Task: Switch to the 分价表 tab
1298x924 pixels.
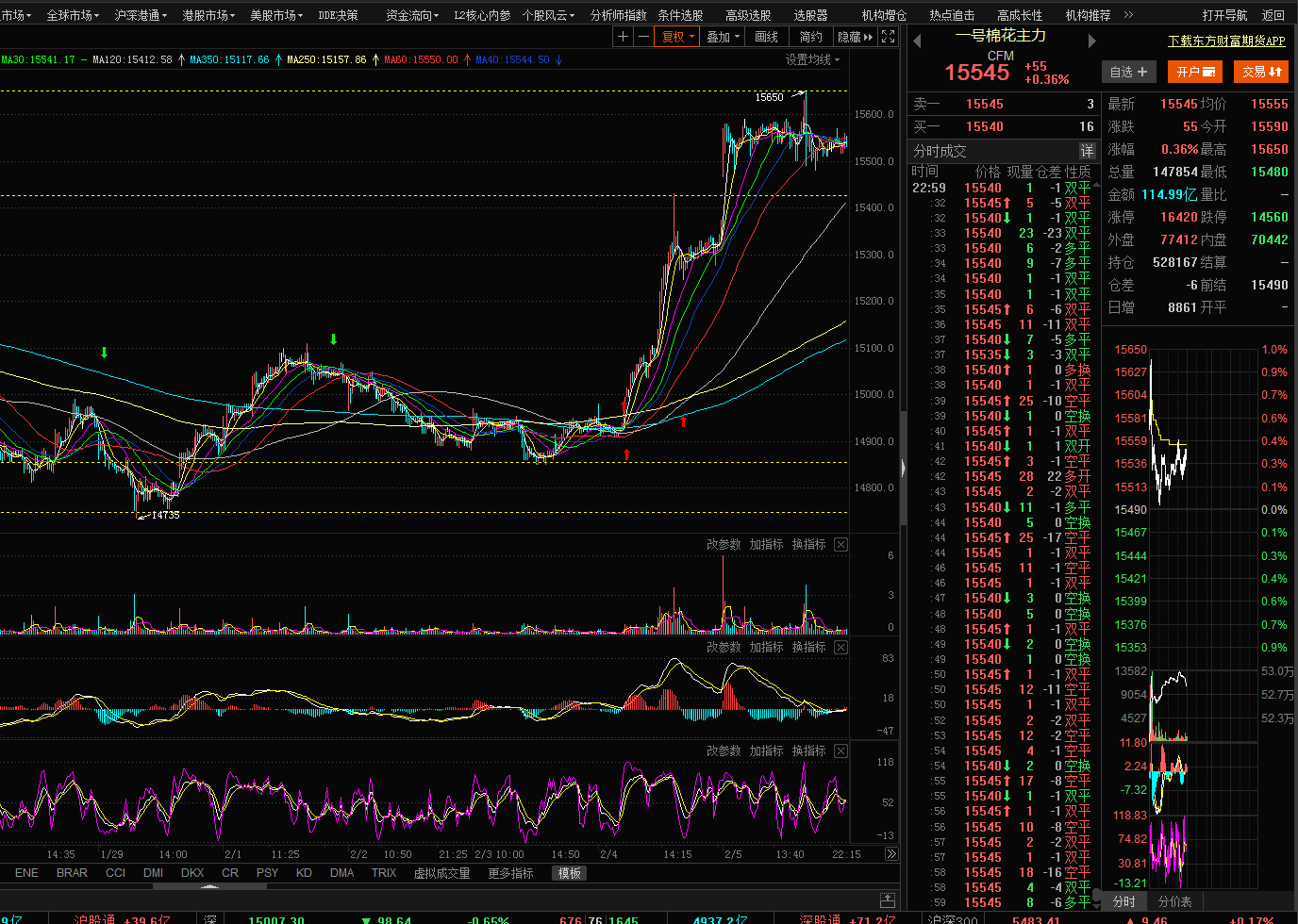Action: click(x=1174, y=901)
